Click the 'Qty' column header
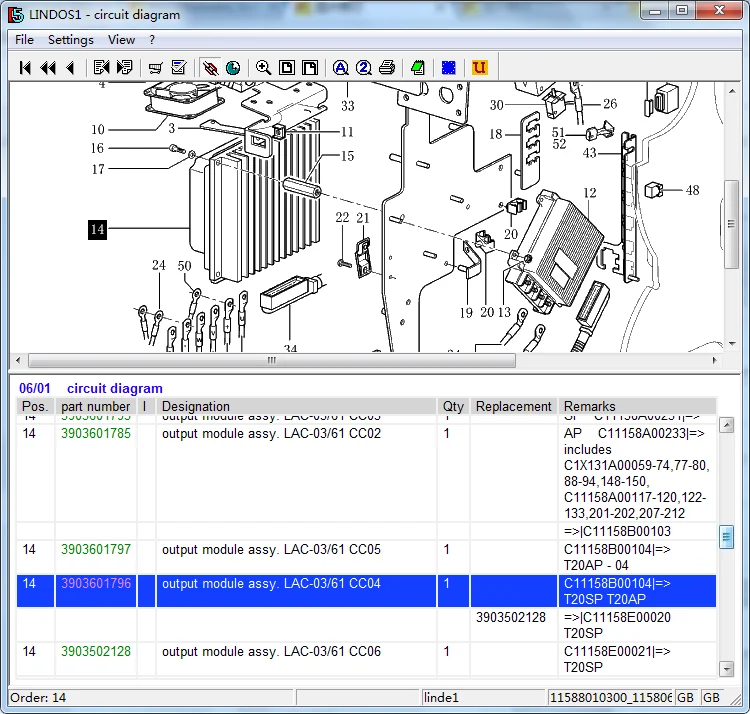The image size is (750, 714). coord(453,406)
